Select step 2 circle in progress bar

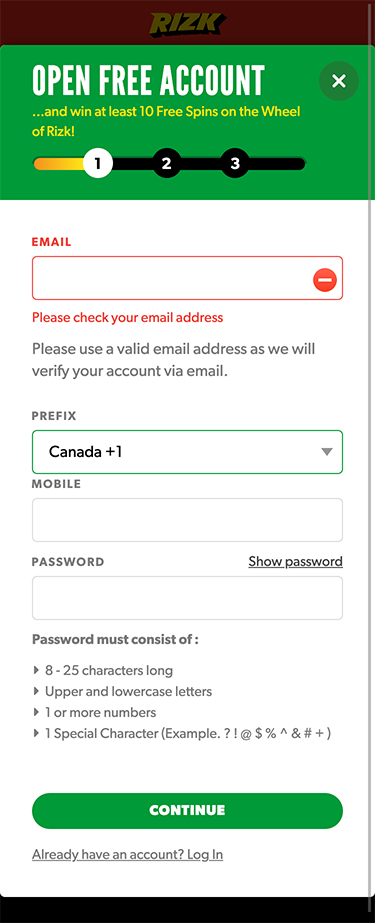[x=167, y=164]
